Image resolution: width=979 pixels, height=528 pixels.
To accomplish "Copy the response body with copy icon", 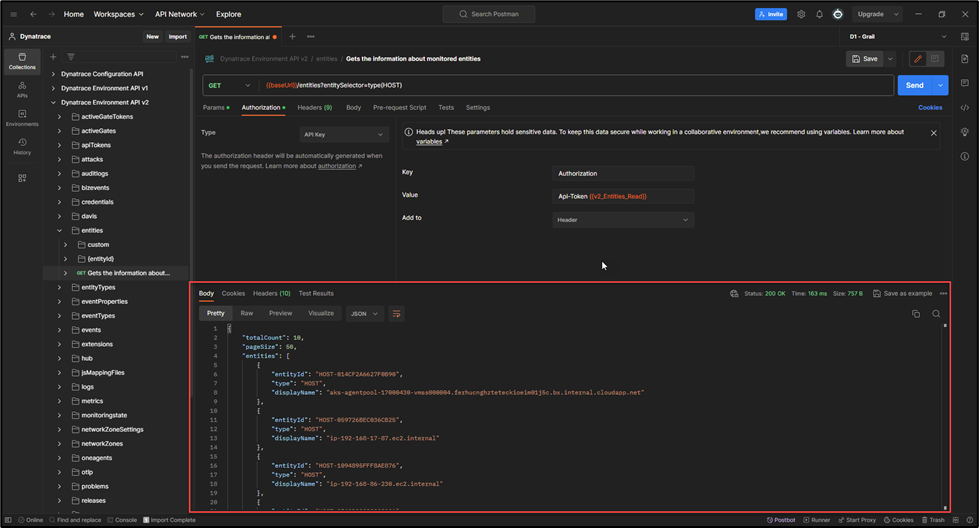I will (915, 314).
